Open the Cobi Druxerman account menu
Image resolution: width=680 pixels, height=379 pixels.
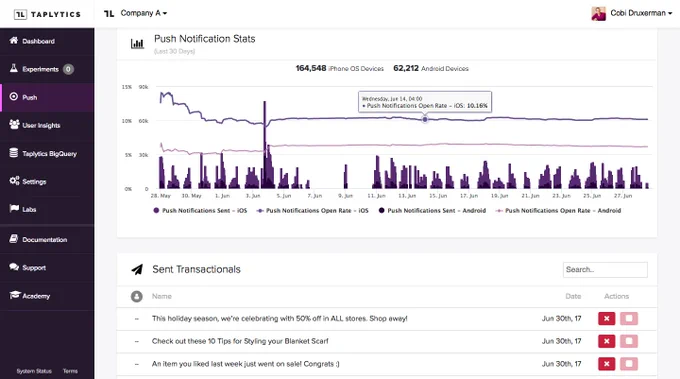[632, 13]
